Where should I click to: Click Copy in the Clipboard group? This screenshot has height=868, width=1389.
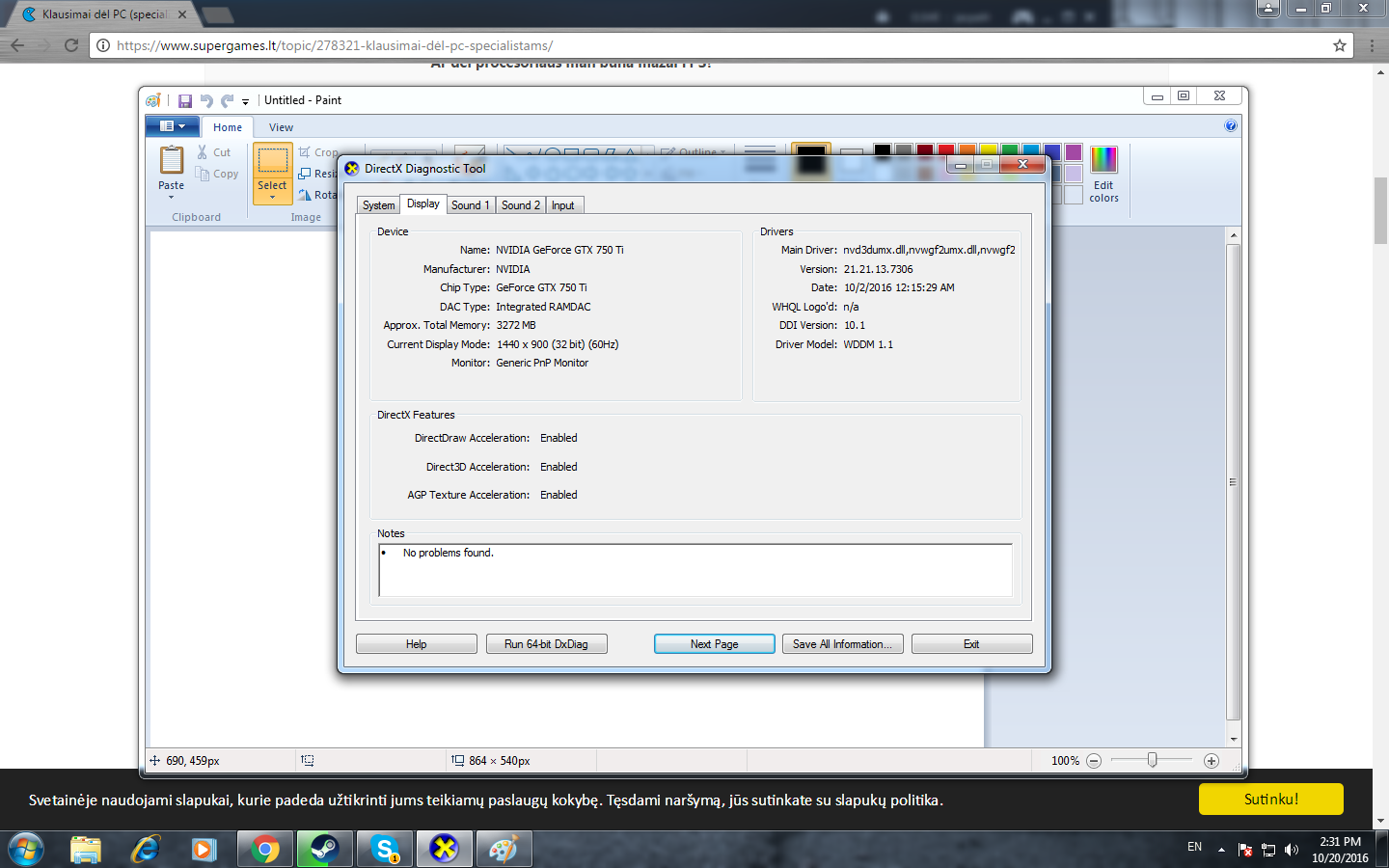pyautogui.click(x=217, y=174)
